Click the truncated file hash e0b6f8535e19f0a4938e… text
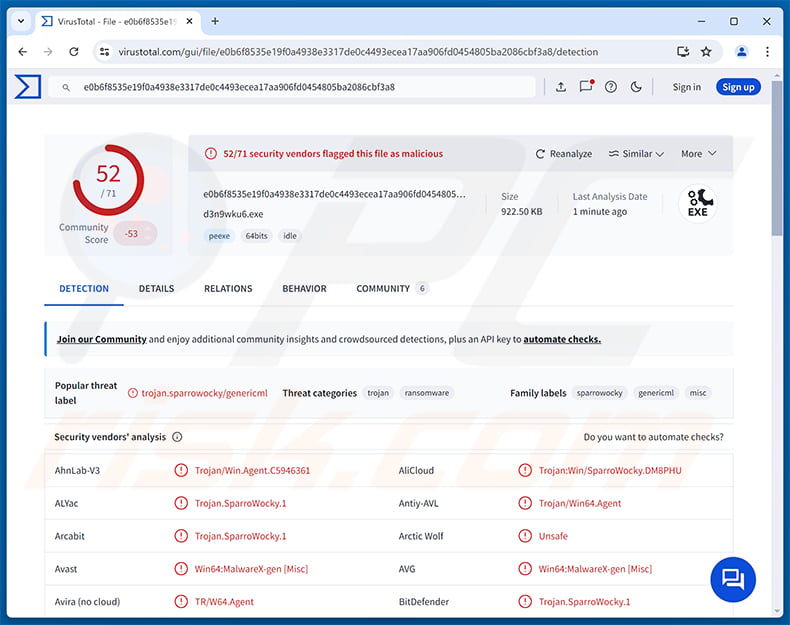Viewport: 790px width, 625px height. click(x=335, y=194)
